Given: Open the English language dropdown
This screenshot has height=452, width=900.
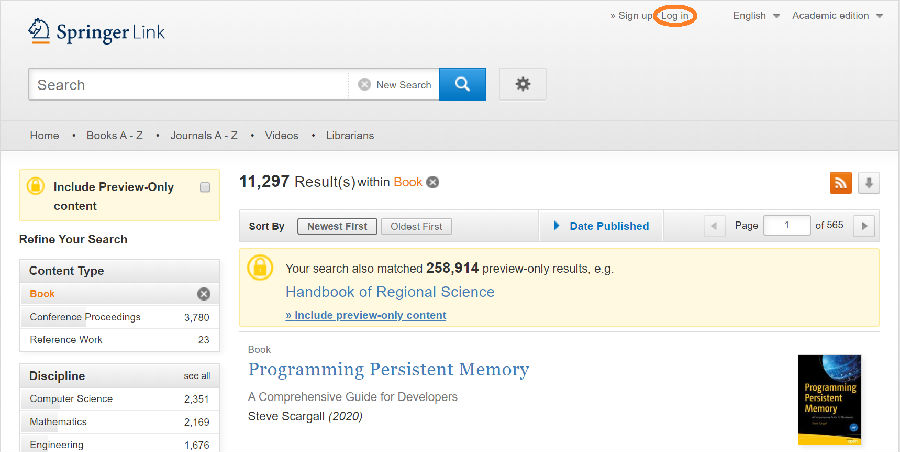Looking at the screenshot, I should 755,16.
